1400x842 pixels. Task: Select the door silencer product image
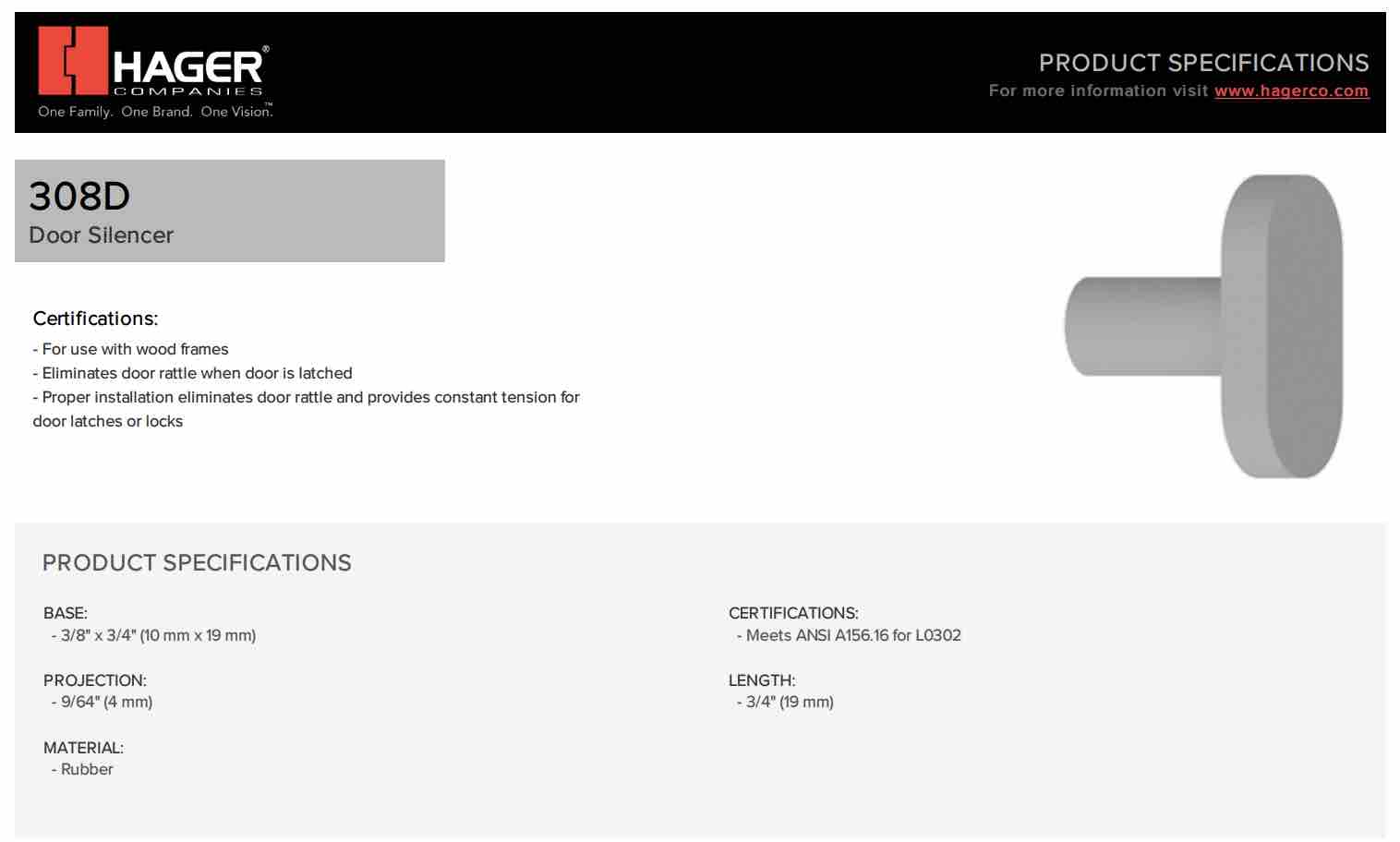1204,326
